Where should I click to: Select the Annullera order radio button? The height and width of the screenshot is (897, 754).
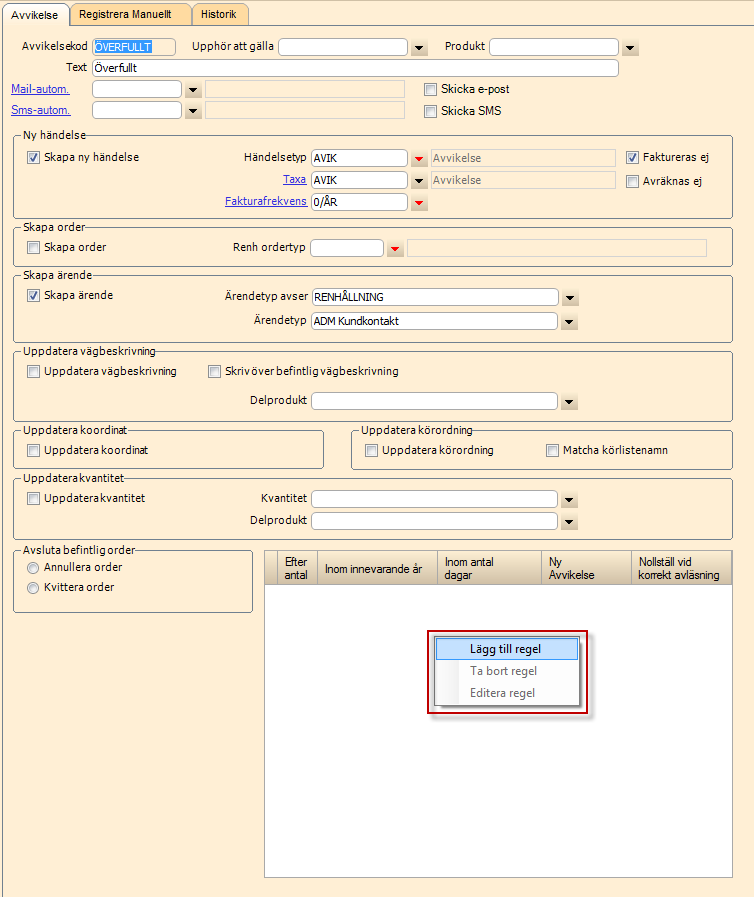[33, 567]
